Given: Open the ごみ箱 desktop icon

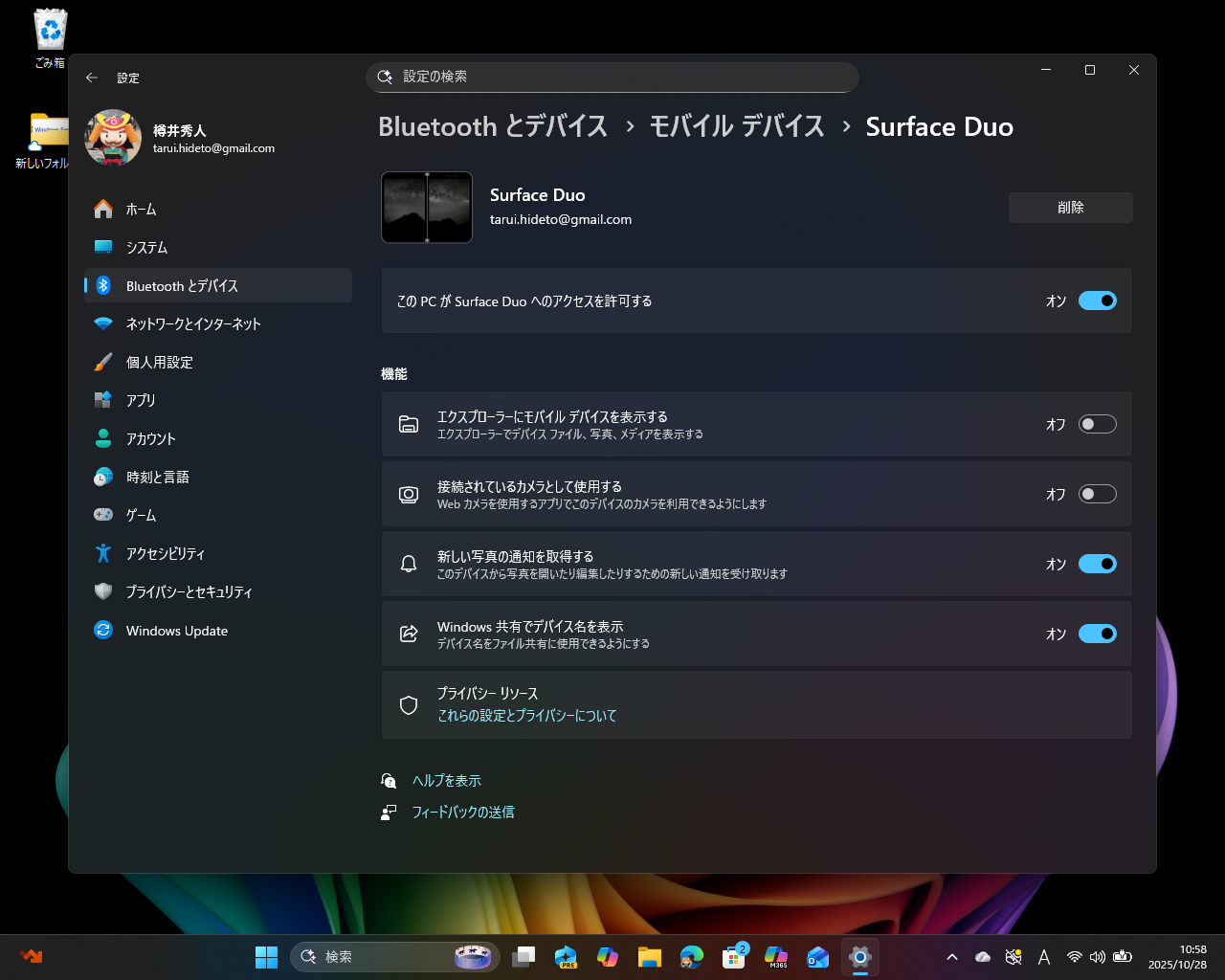Looking at the screenshot, I should [50, 38].
